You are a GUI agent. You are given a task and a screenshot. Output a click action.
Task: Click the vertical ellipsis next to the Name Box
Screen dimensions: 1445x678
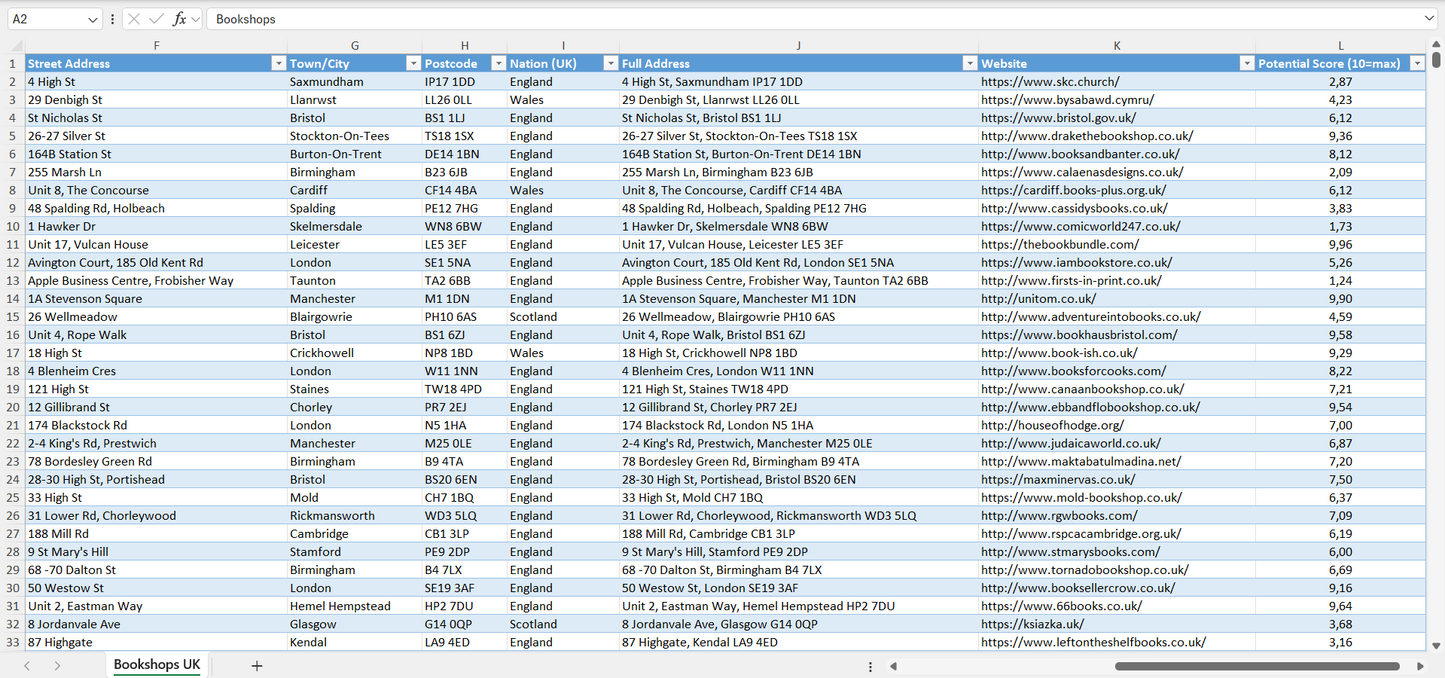112,18
